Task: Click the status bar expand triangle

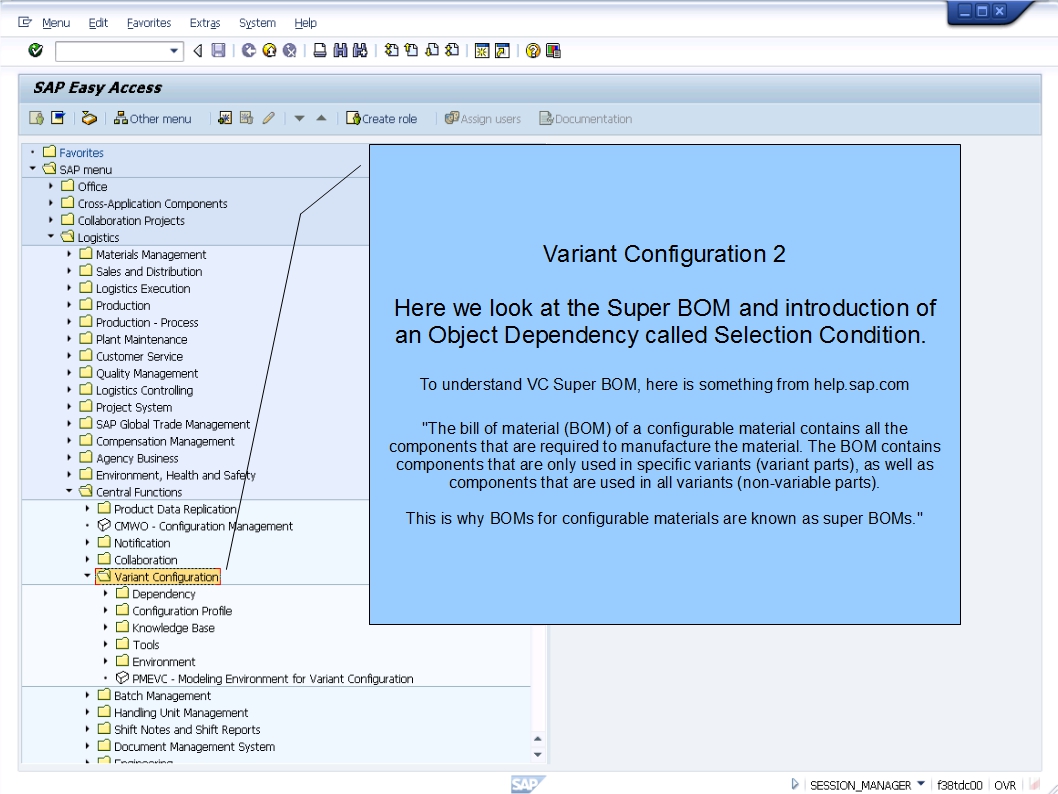Action: 795,785
